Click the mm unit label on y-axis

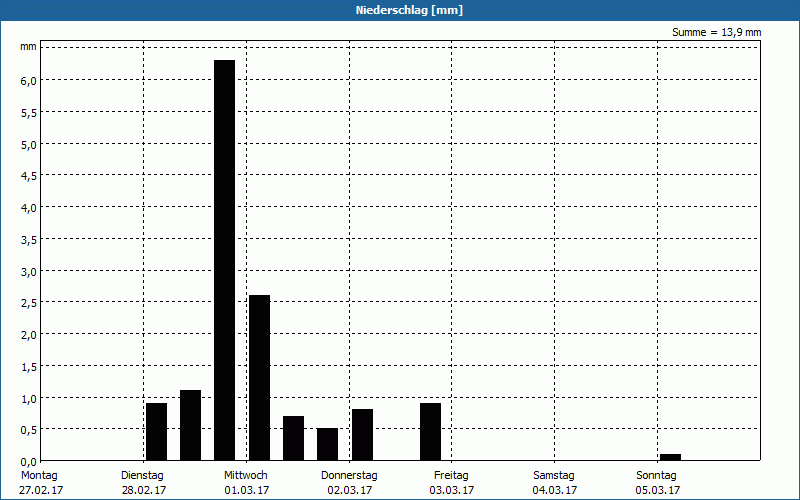pos(28,47)
